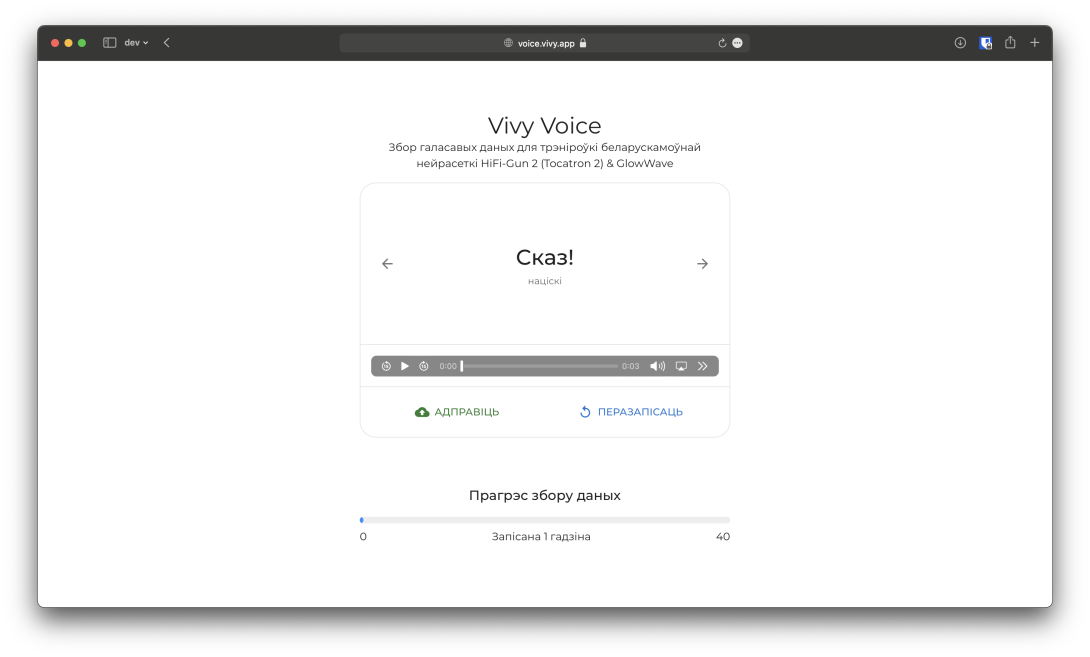Open the blue extension icon in toolbar
1090x657 pixels.
point(986,43)
